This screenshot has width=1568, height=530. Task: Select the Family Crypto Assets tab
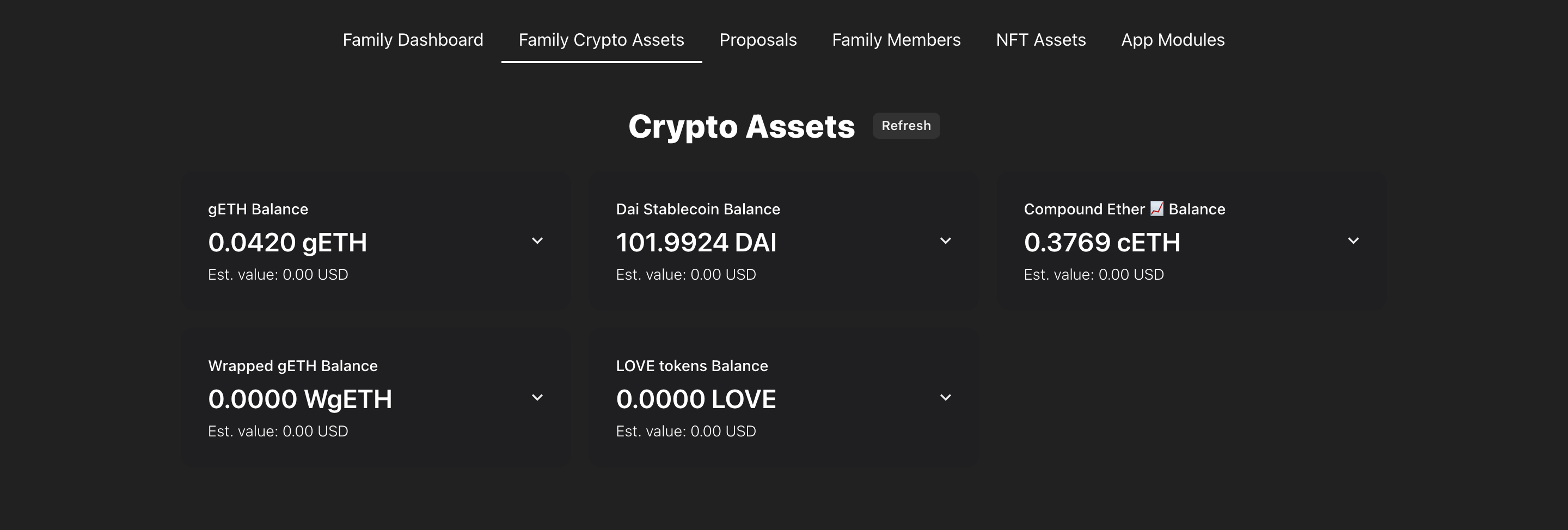(602, 40)
